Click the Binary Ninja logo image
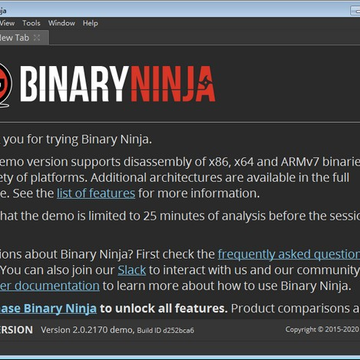This screenshot has height=360, width=360. tap(107, 84)
